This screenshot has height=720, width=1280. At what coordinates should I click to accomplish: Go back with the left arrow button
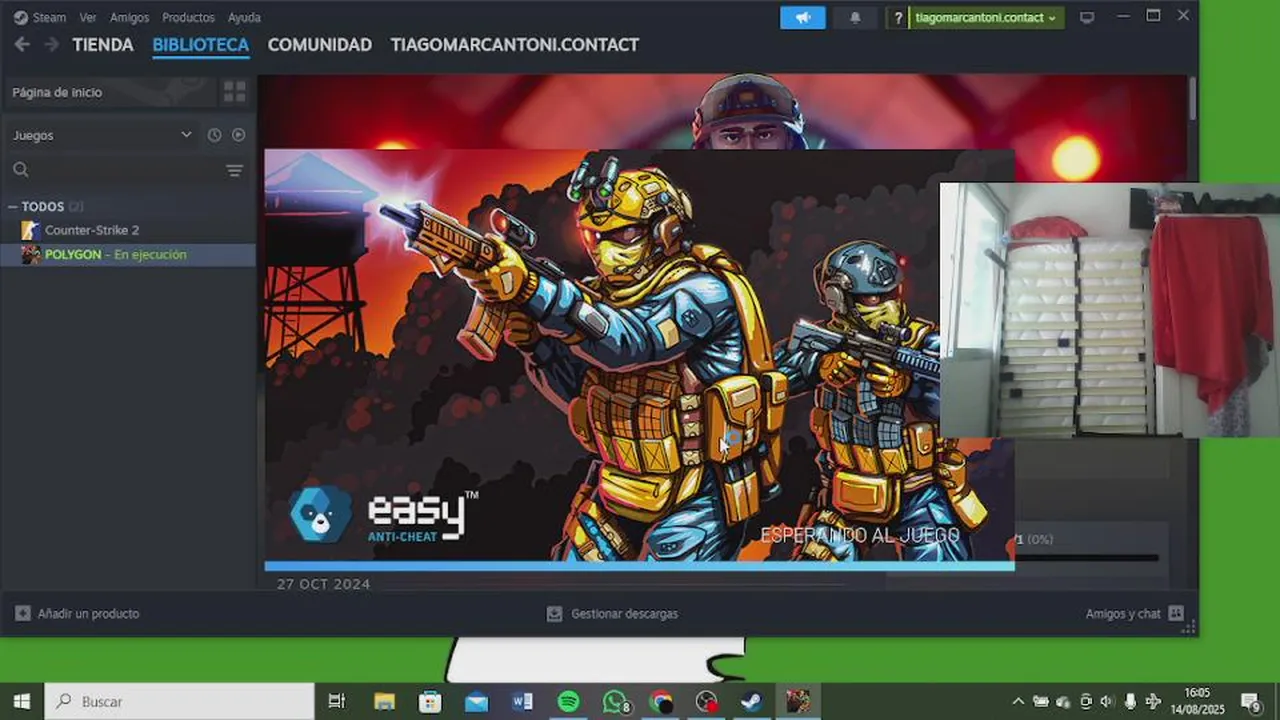pos(22,44)
